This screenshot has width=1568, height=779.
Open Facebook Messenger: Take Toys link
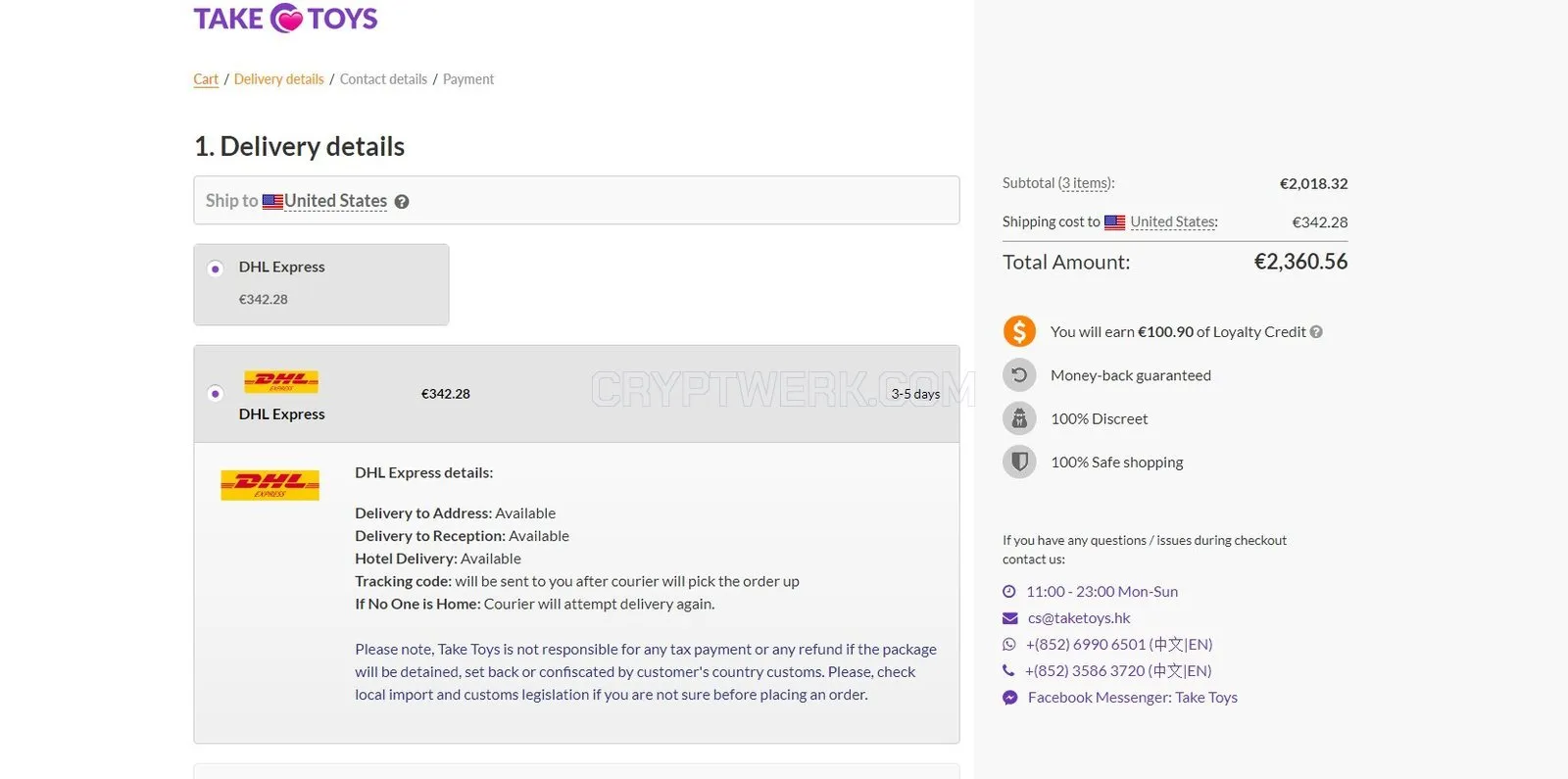click(1133, 698)
